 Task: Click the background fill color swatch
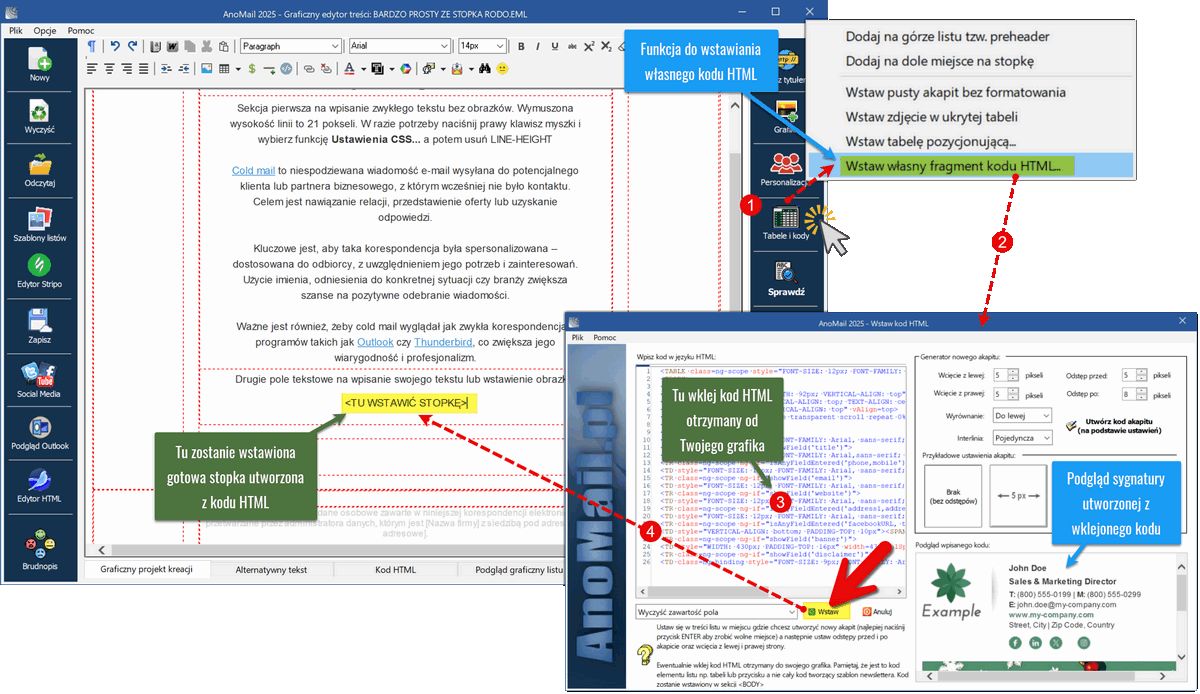377,68
